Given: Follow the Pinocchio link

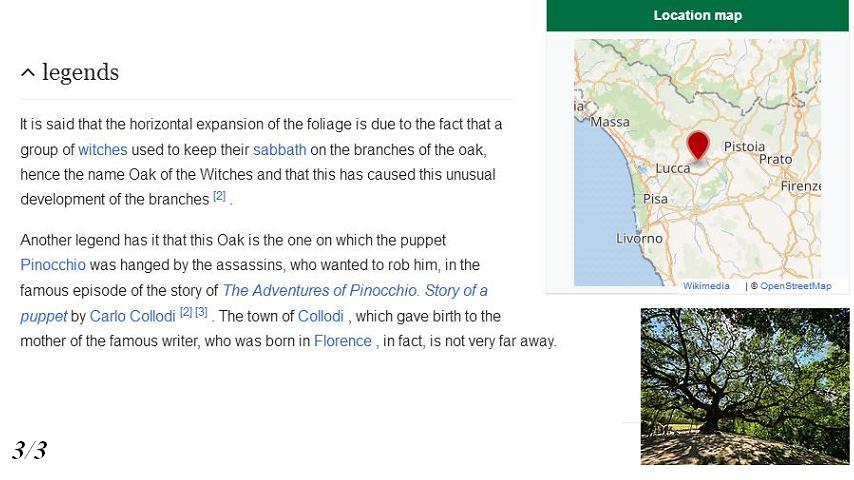Looking at the screenshot, I should coord(53,265).
